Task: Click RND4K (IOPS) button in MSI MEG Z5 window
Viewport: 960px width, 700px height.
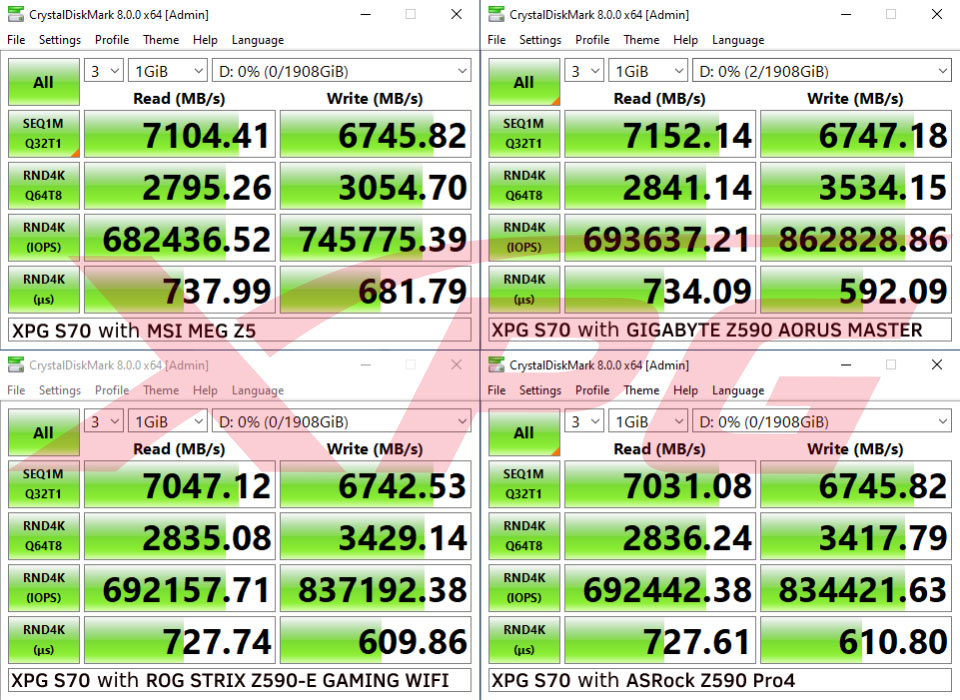Action: (43, 237)
